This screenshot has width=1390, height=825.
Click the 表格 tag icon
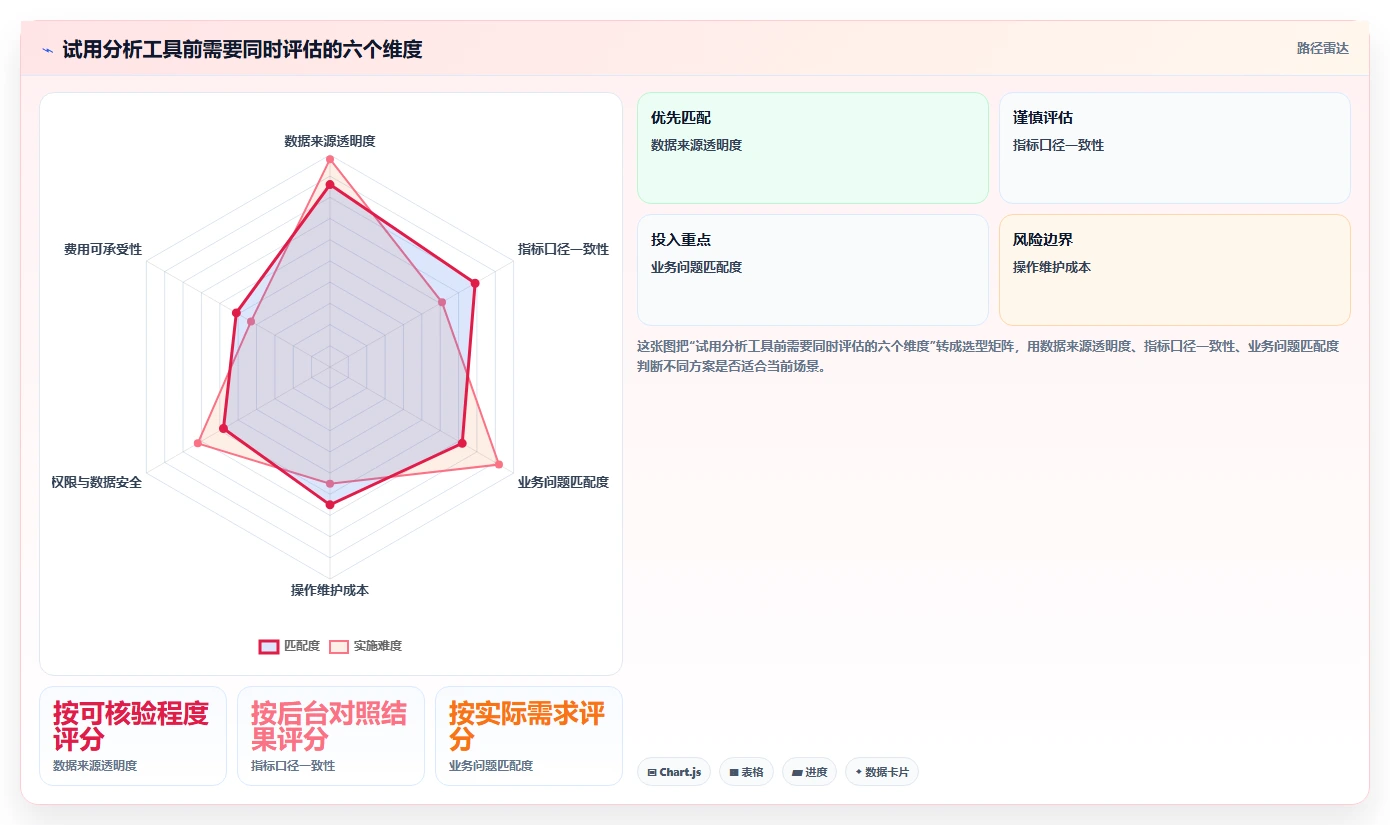[733, 772]
